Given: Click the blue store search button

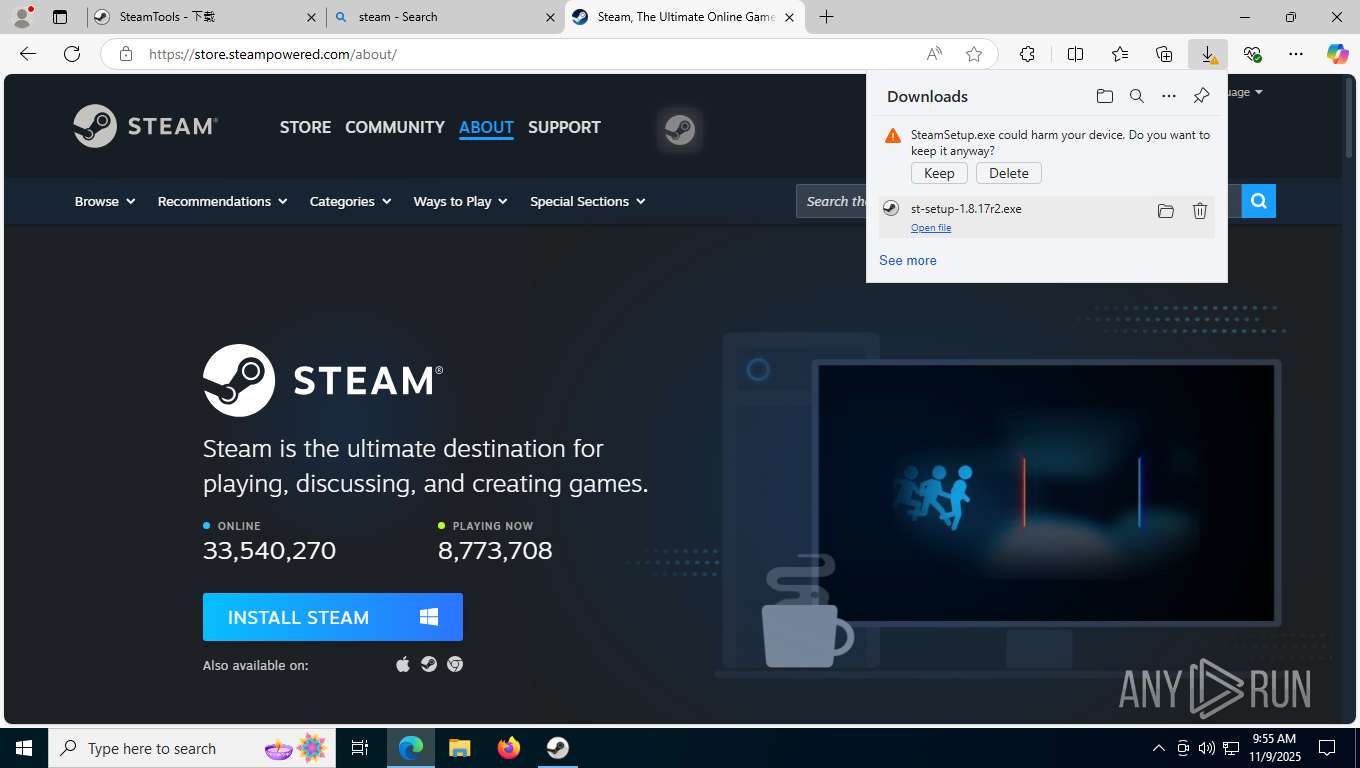Looking at the screenshot, I should tap(1259, 201).
